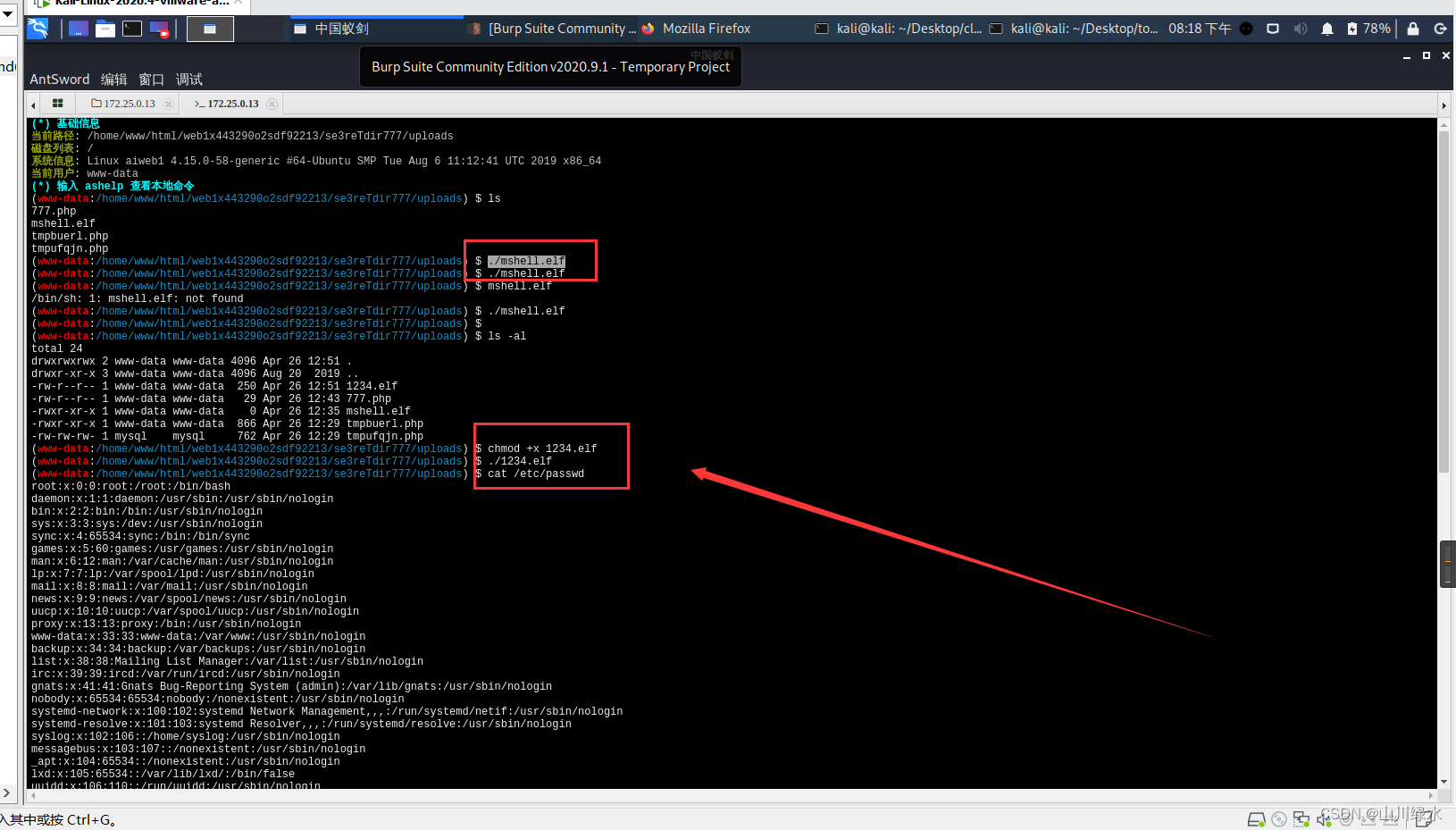This screenshot has width=1456, height=830.
Task: Minimize the AntSword window
Action: coord(1407,55)
